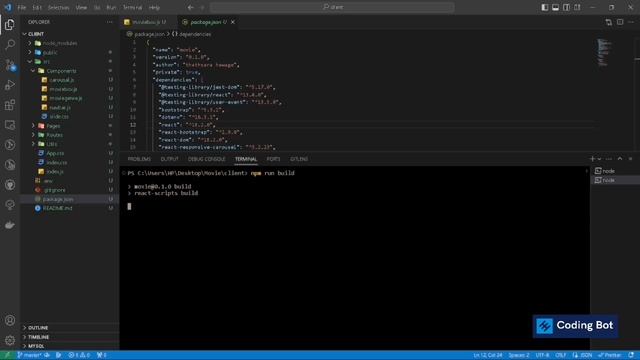Open the Run and Debug view
Image resolution: width=640 pixels, height=360 pixels.
[10, 85]
